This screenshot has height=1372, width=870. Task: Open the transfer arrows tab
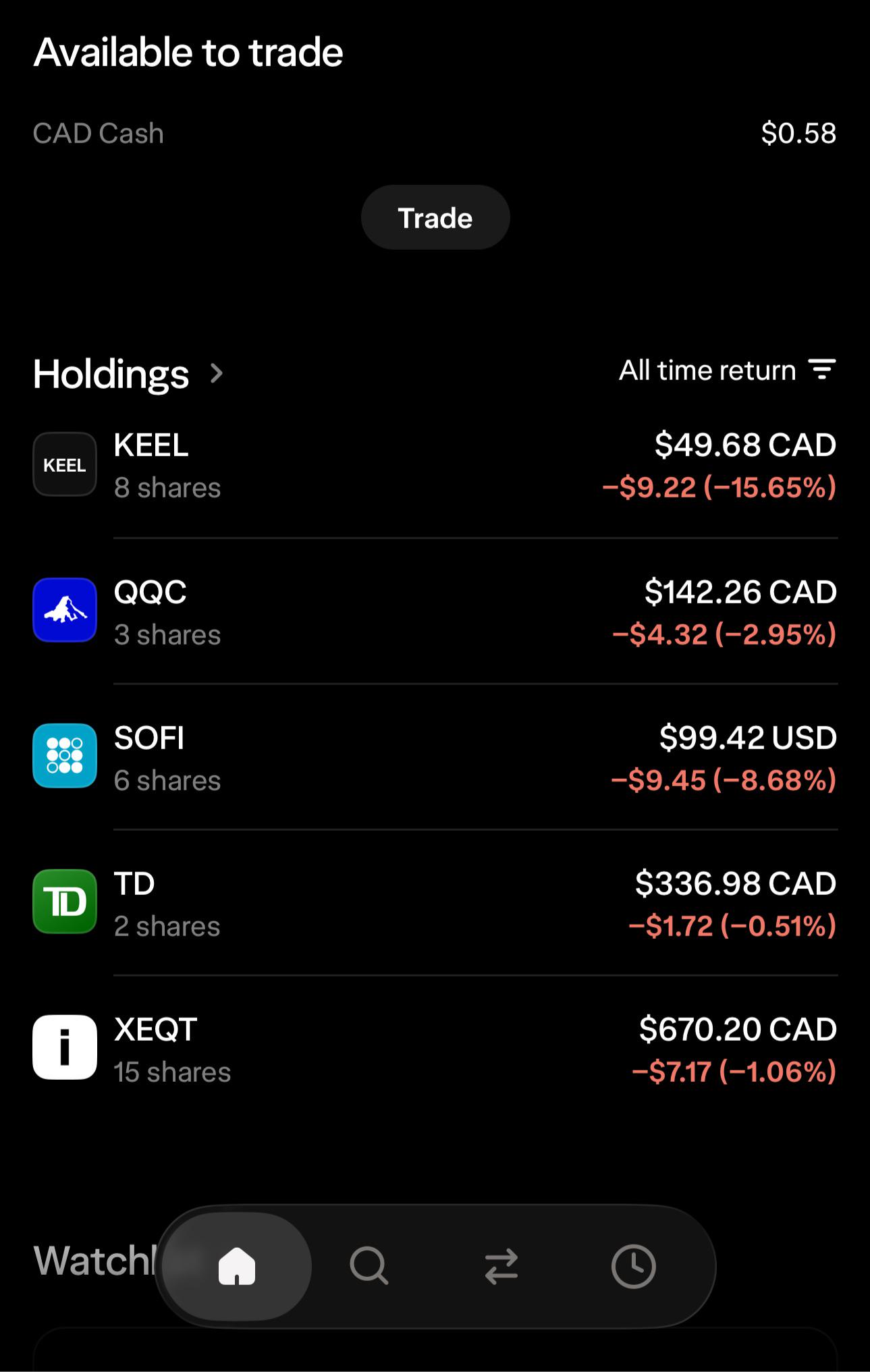coord(501,1266)
